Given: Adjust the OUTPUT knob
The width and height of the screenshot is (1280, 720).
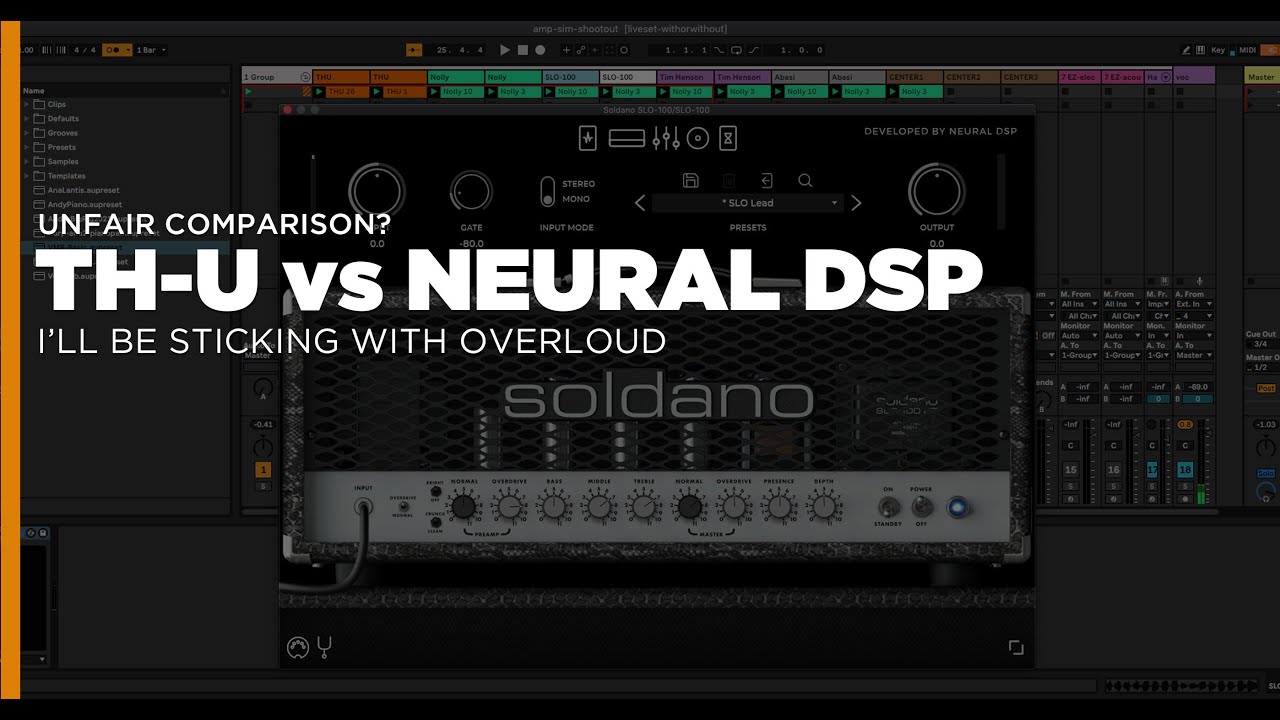Looking at the screenshot, I should (936, 192).
